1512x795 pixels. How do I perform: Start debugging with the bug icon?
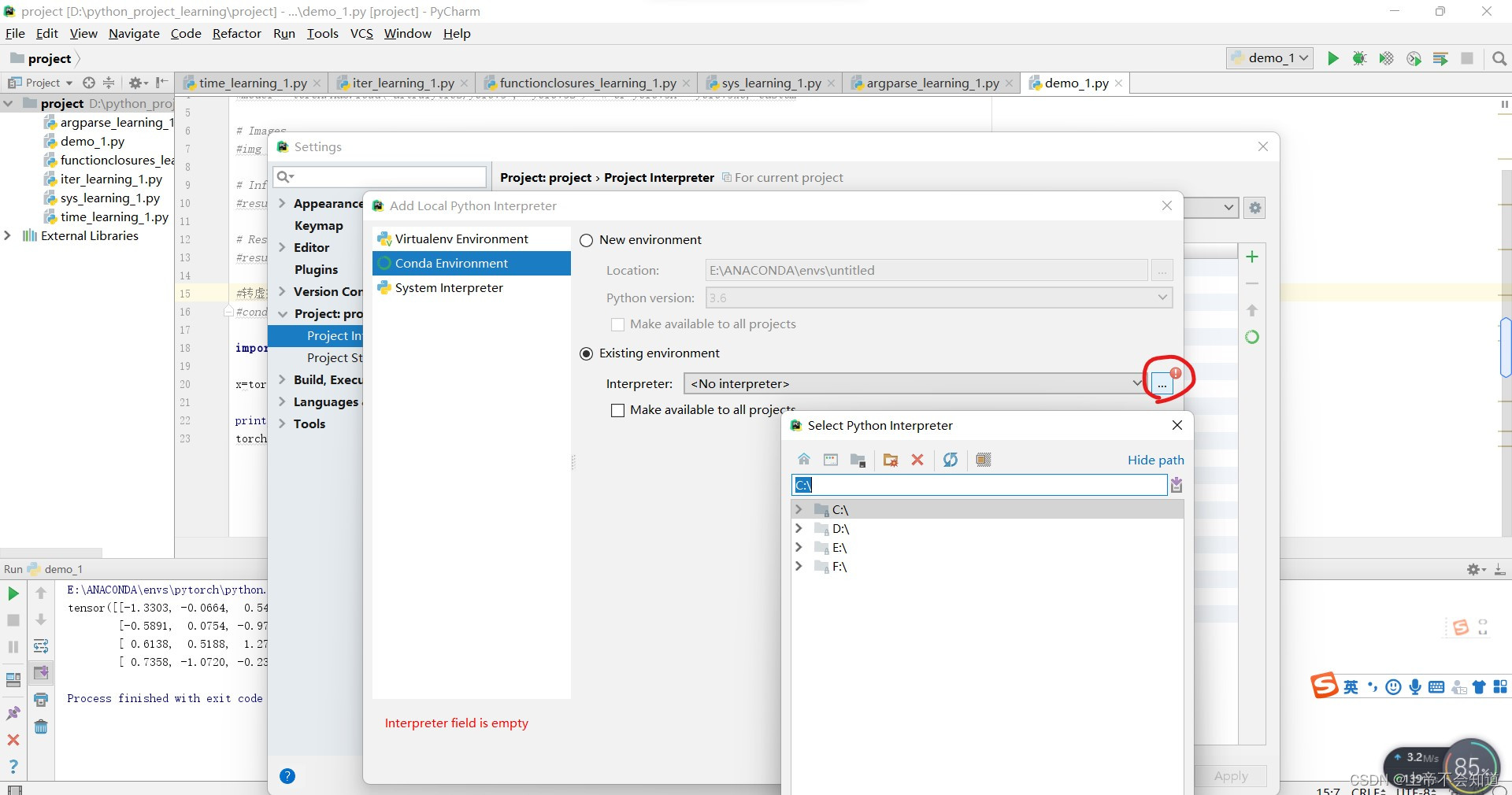click(x=1359, y=58)
